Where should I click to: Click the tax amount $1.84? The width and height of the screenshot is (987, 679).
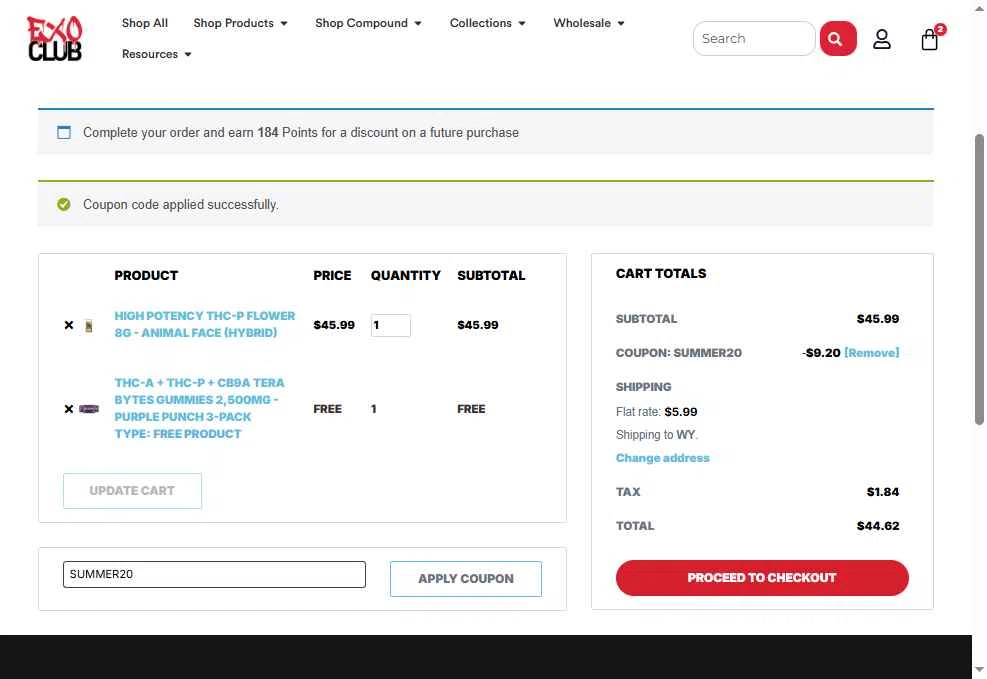click(883, 492)
